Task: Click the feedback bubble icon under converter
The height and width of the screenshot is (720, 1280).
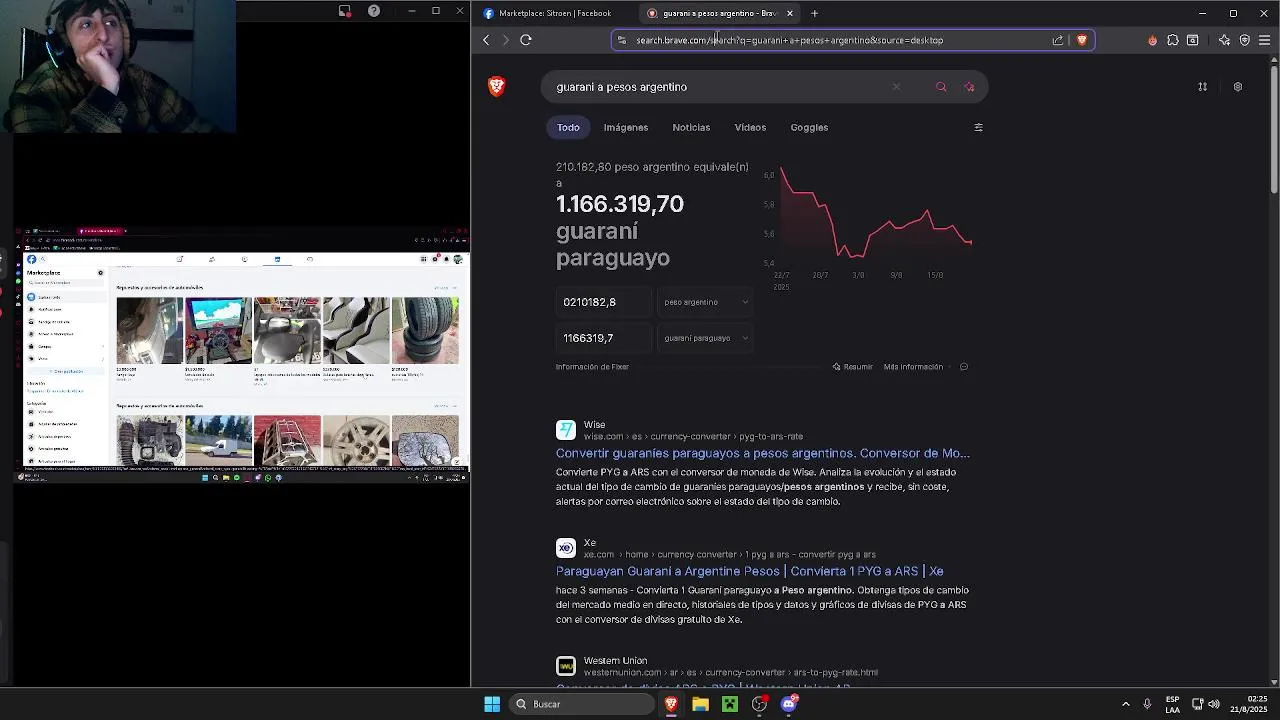Action: (x=964, y=367)
